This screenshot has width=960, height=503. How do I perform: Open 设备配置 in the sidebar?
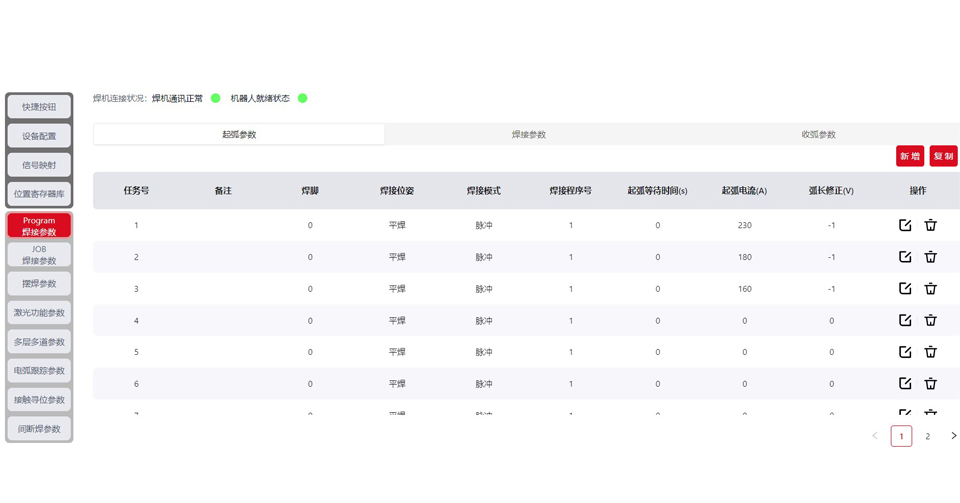pyautogui.click(x=39, y=136)
